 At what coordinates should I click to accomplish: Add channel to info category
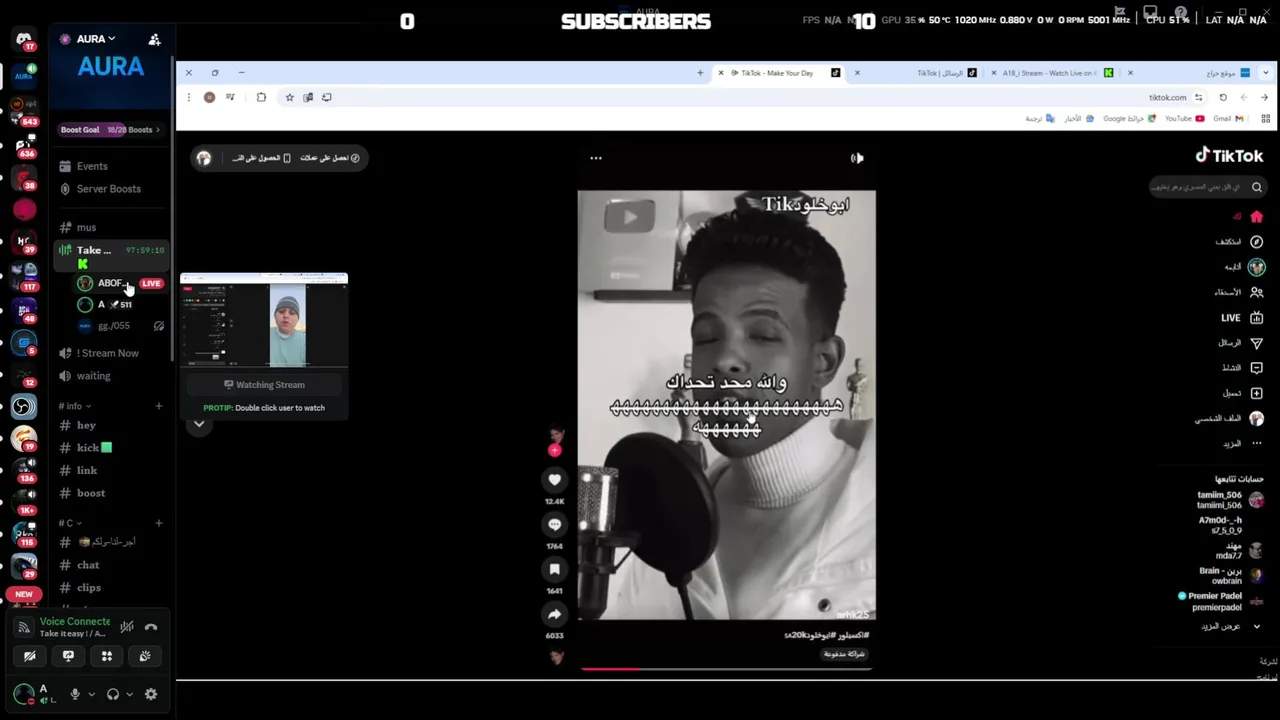[158, 406]
